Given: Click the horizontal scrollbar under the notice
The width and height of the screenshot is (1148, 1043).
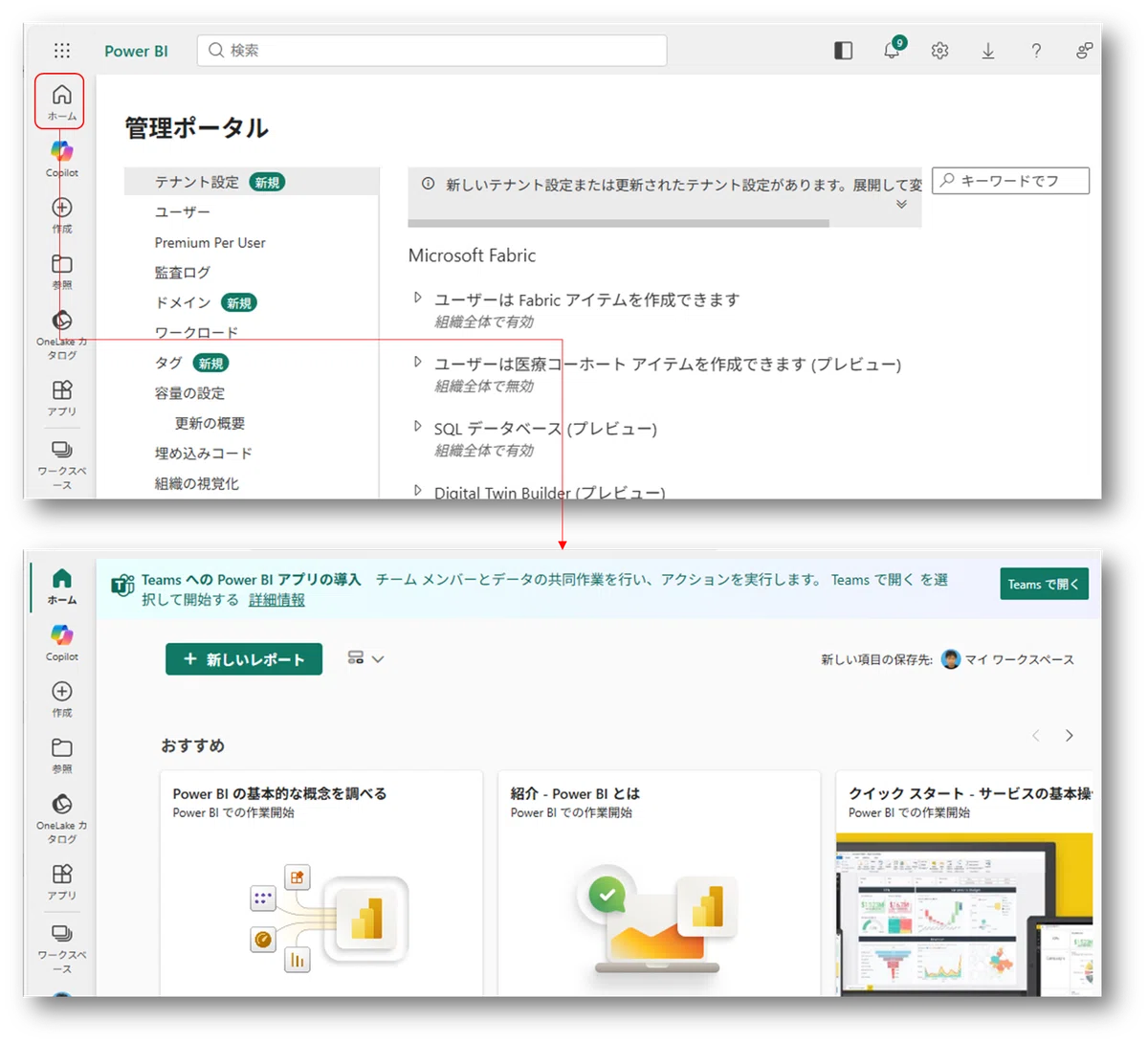Looking at the screenshot, I should coord(618,224).
